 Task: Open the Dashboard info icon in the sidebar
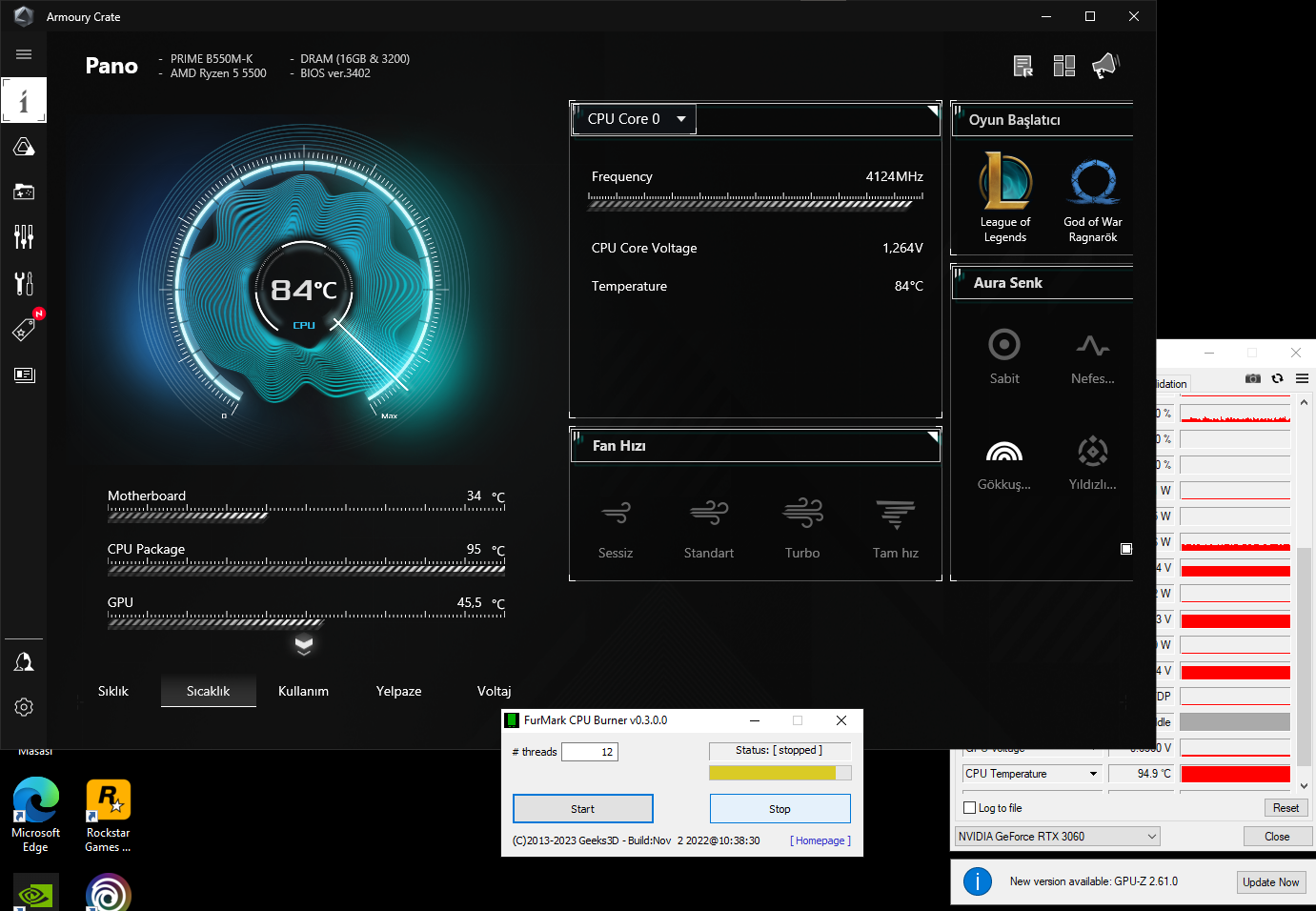(x=24, y=100)
